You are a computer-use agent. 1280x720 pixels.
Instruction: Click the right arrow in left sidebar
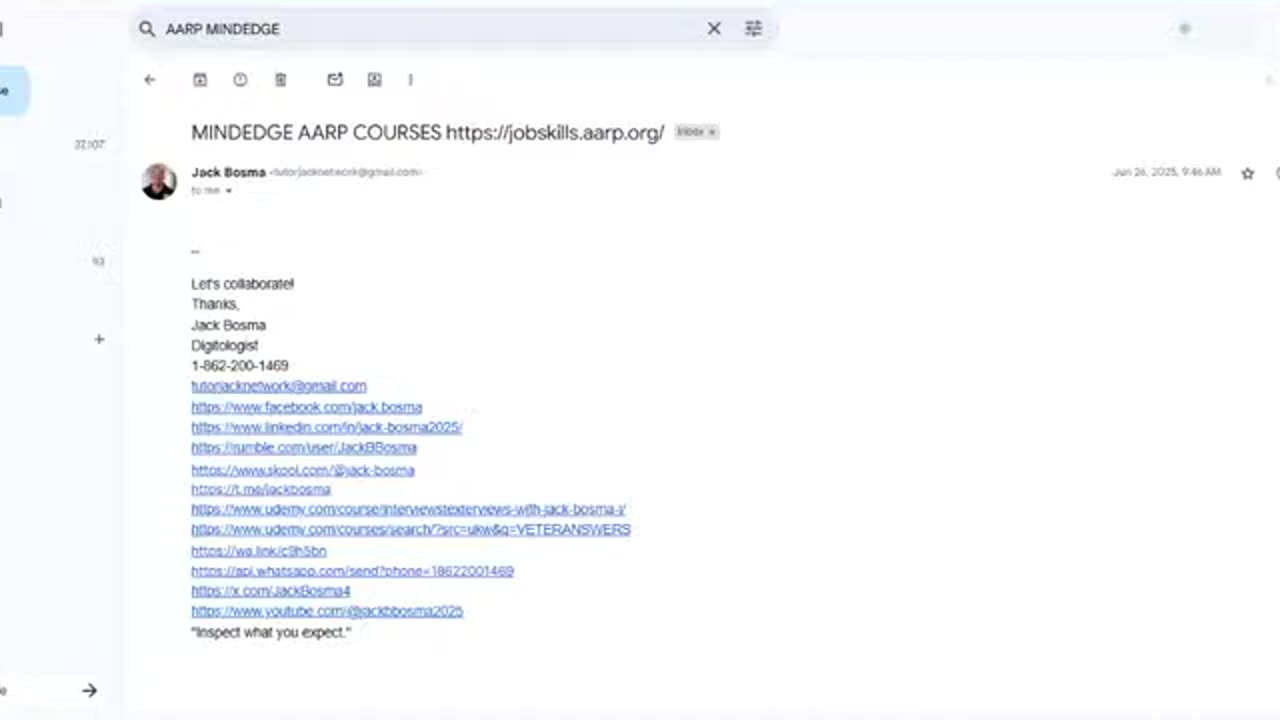pyautogui.click(x=89, y=690)
